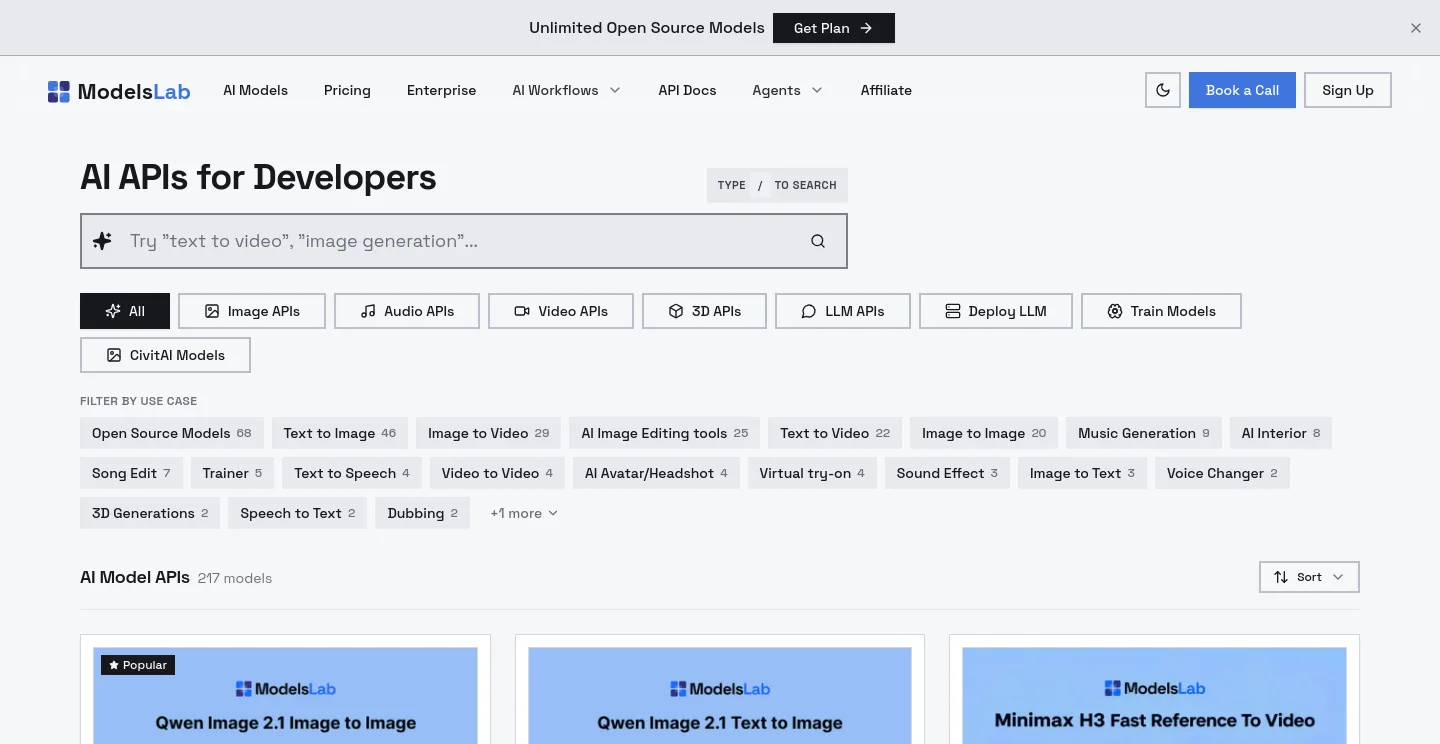This screenshot has width=1440, height=744.
Task: Open the Minimax H3 Fast Reference To Video card
Action: click(1154, 690)
